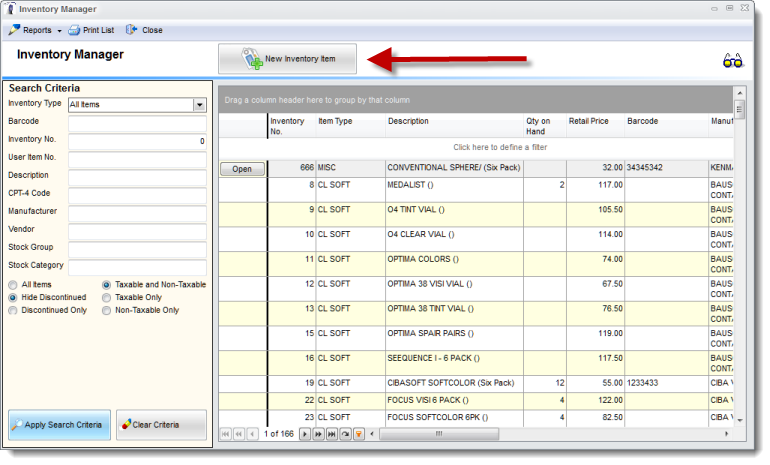Jump to the last record in navigator
Screen dimensions: 770x465
[x=332, y=434]
